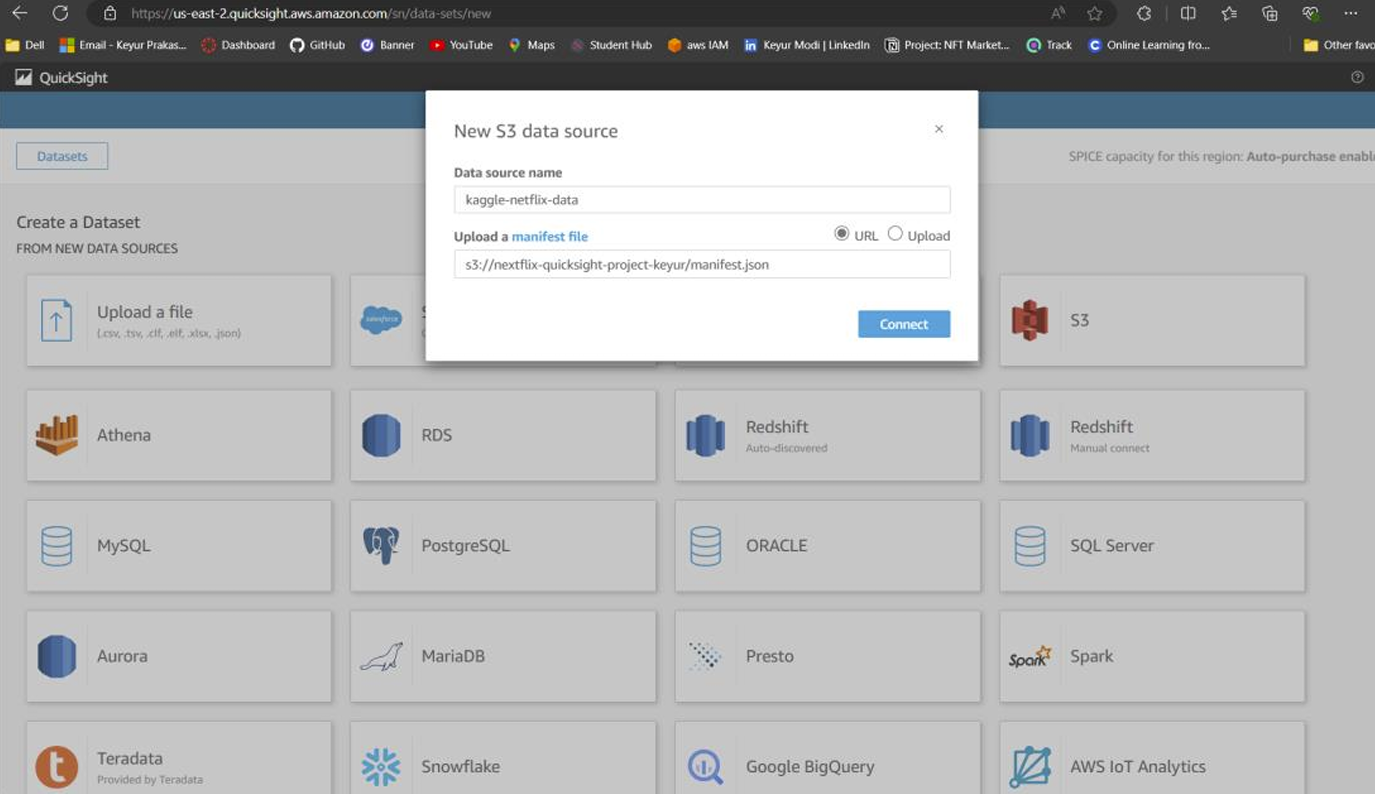Click the Connect button
This screenshot has width=1375, height=794.
904,324
